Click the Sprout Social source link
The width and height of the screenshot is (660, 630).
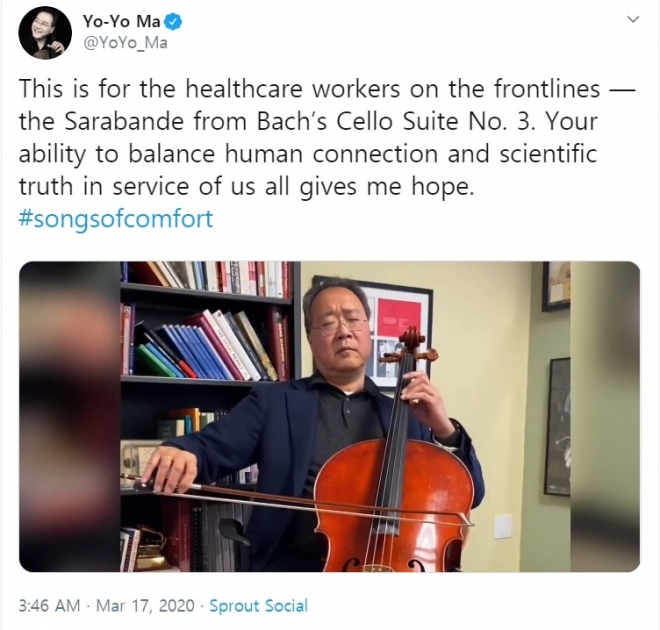pos(258,606)
